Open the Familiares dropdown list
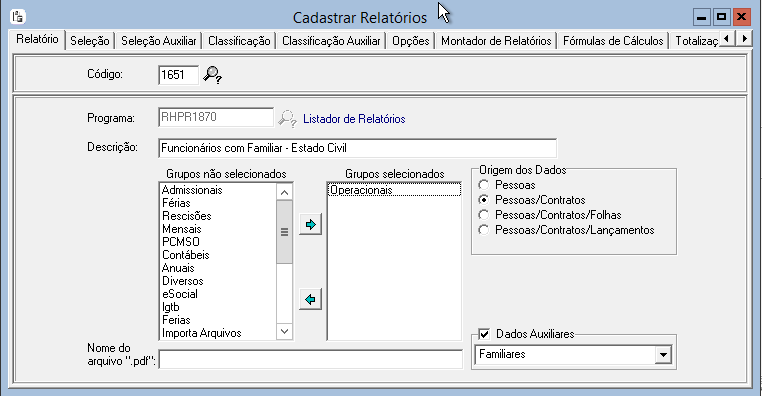The height and width of the screenshot is (396, 762). pos(663,355)
